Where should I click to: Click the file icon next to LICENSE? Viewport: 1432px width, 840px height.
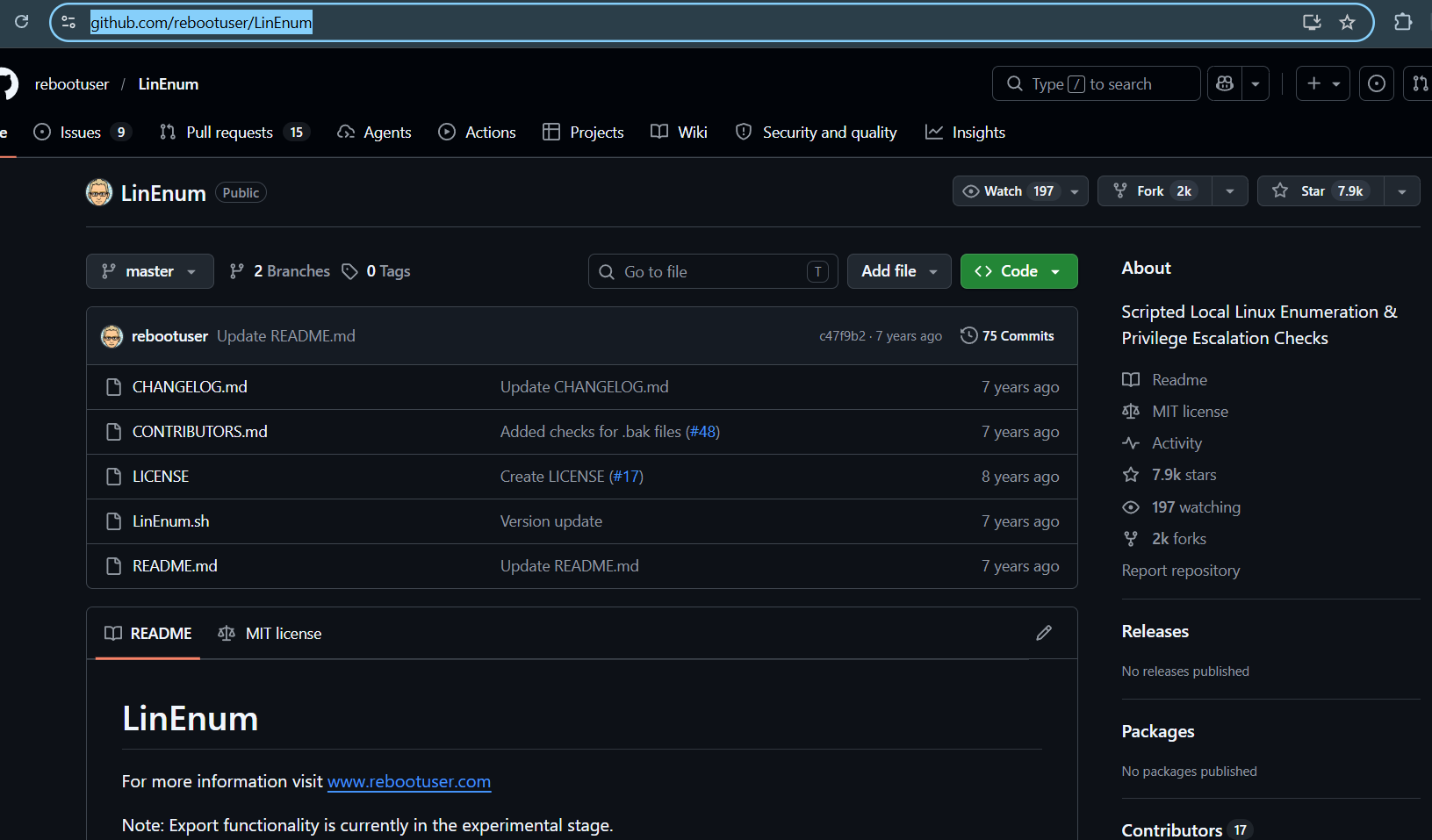113,477
